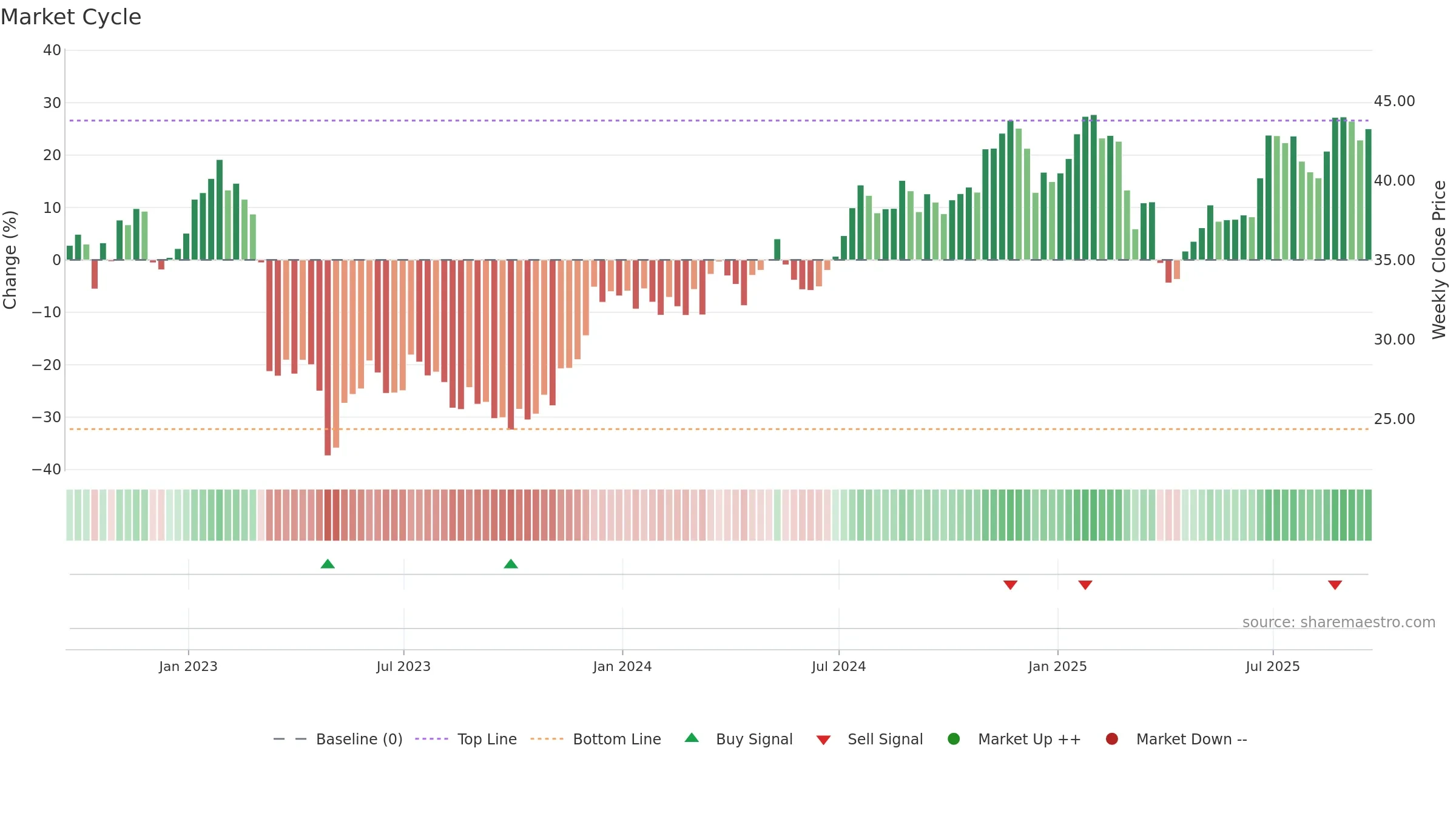Image resolution: width=1456 pixels, height=819 pixels.
Task: Click the Jul 2025 axis tick label
Action: (1273, 667)
